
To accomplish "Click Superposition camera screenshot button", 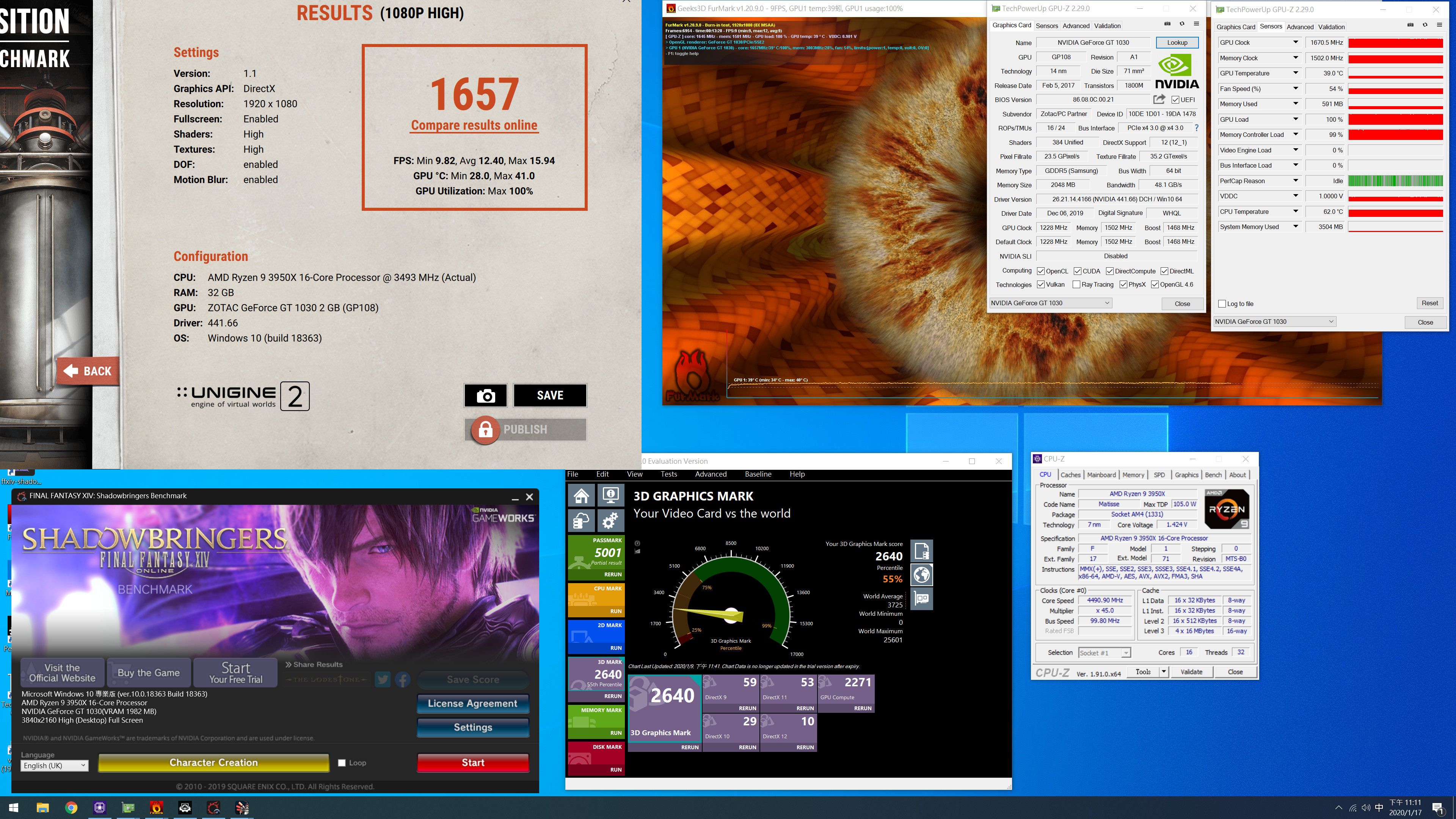I will click(x=485, y=395).
